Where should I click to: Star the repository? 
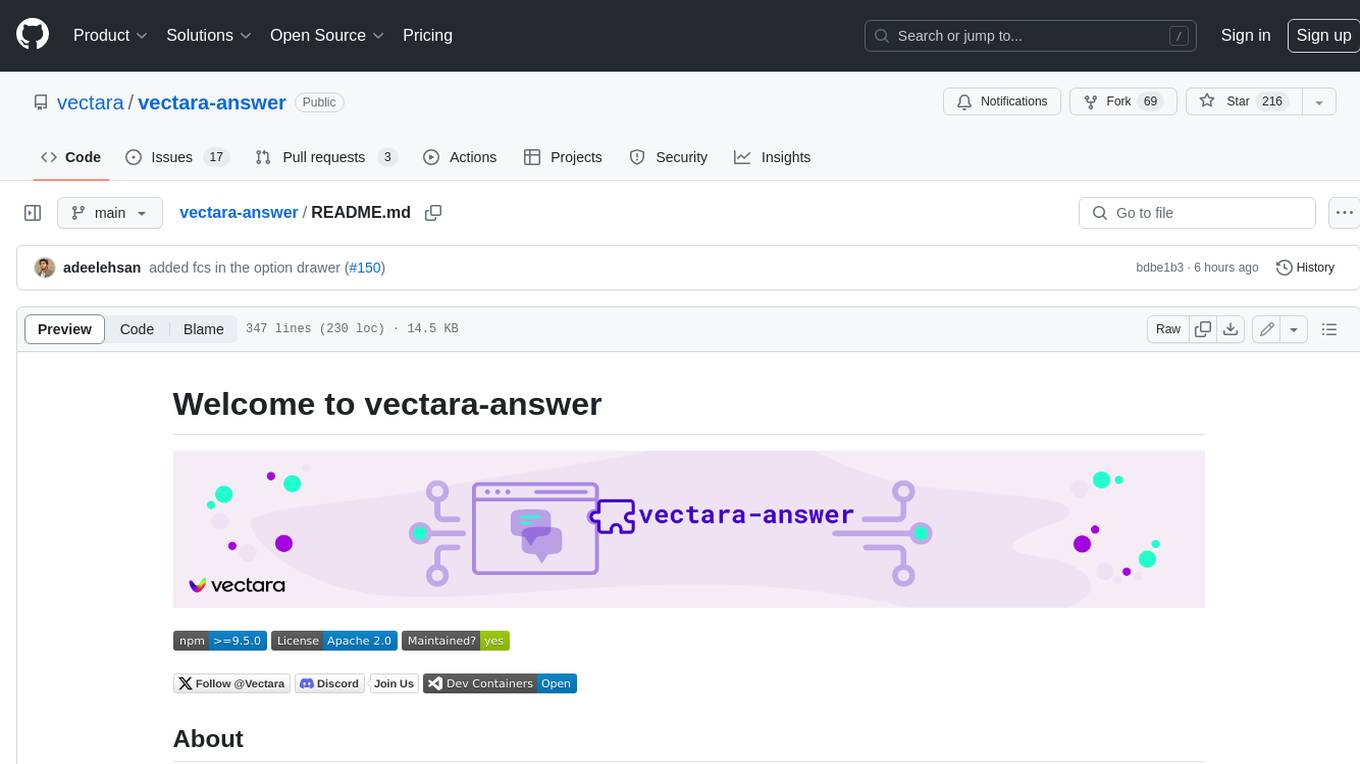pos(1243,102)
